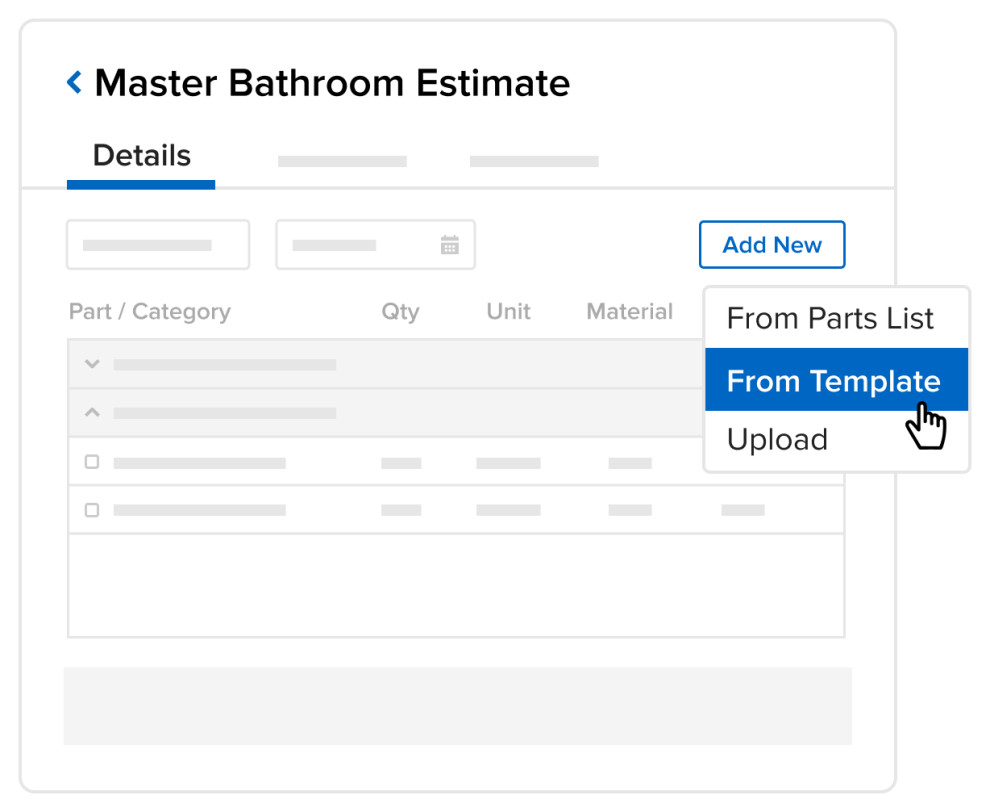The height and width of the screenshot is (812, 990).
Task: Switch to the Details tab
Action: coord(141,156)
